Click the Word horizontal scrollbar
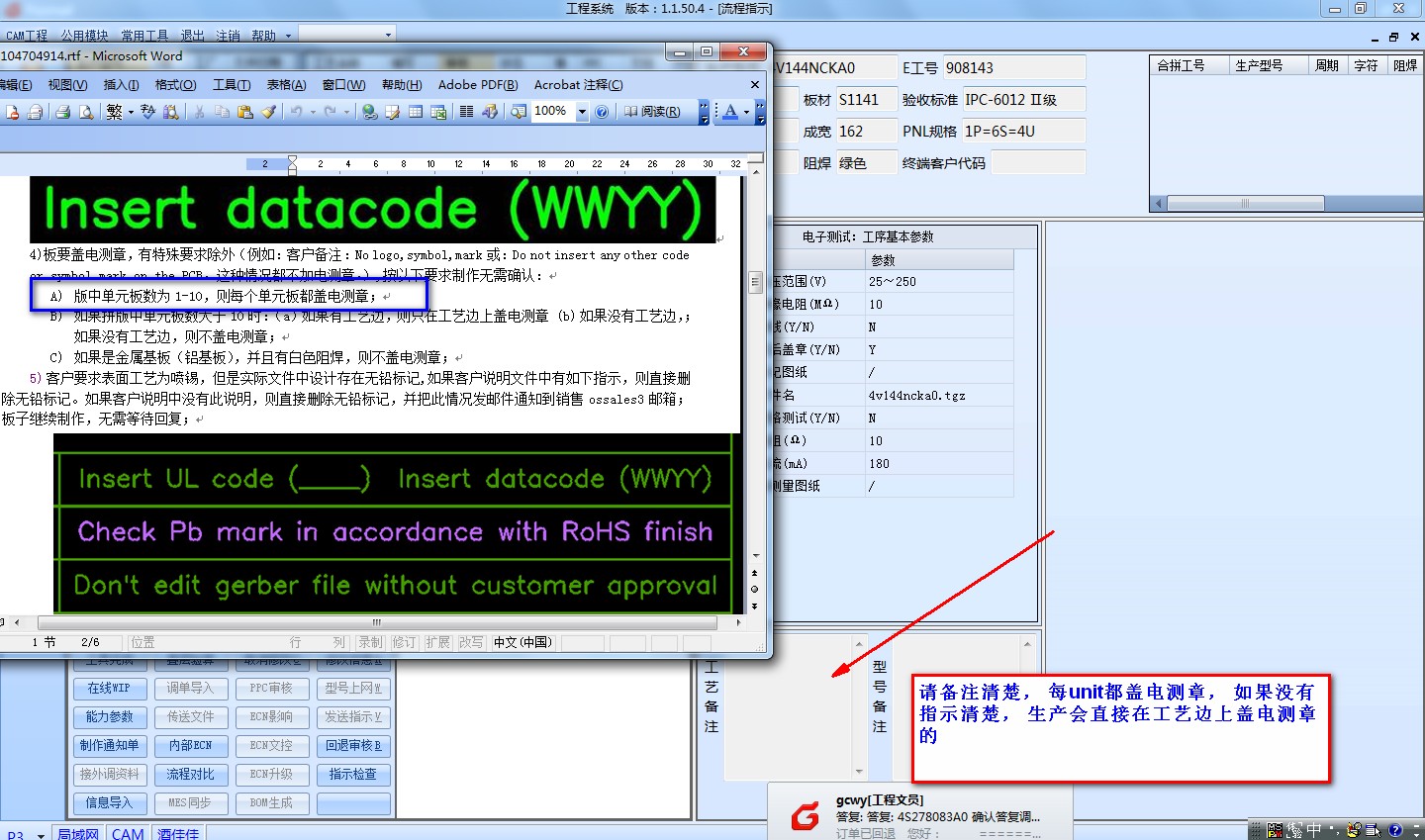The image size is (1425, 840). coord(377,623)
